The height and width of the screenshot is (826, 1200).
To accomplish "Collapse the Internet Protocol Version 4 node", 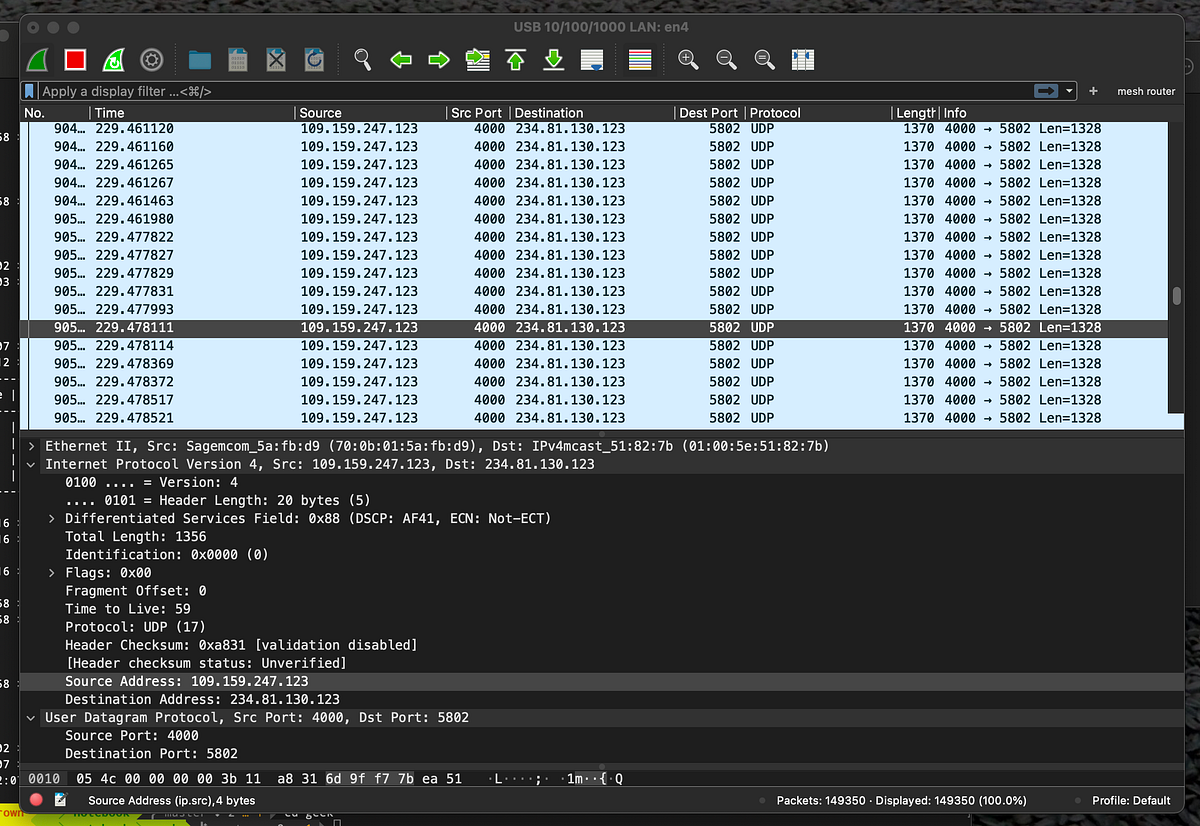I will click(x=32, y=464).
